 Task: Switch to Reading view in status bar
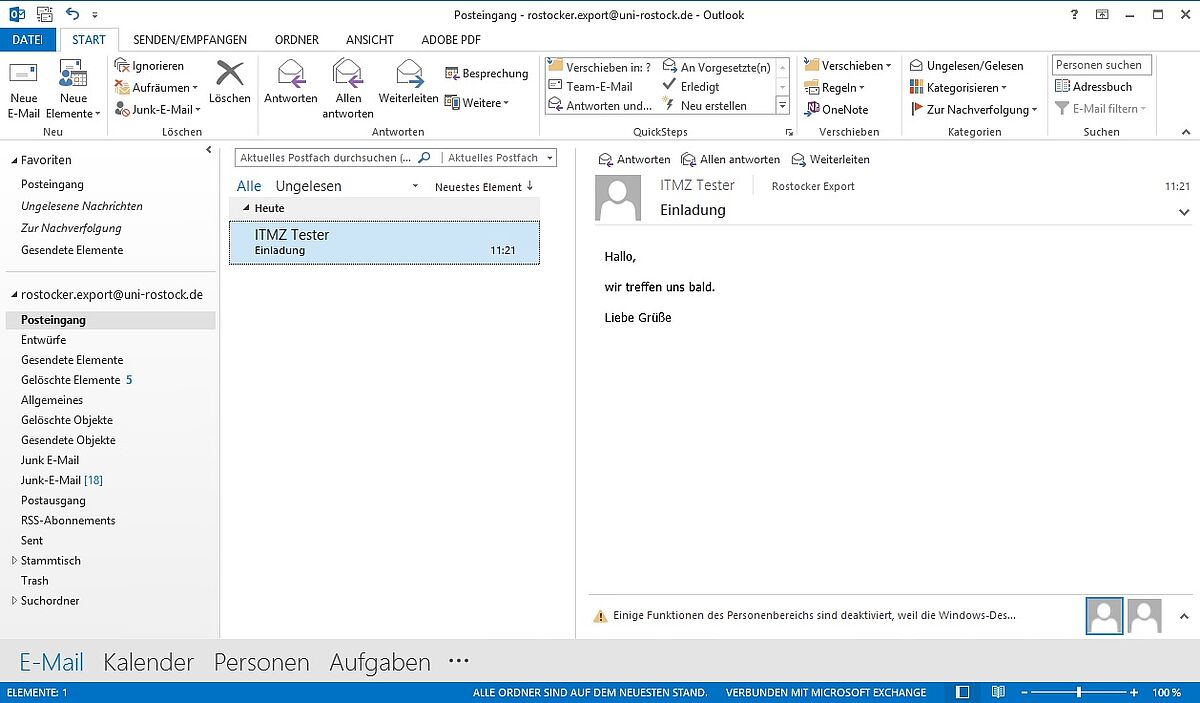pos(998,692)
